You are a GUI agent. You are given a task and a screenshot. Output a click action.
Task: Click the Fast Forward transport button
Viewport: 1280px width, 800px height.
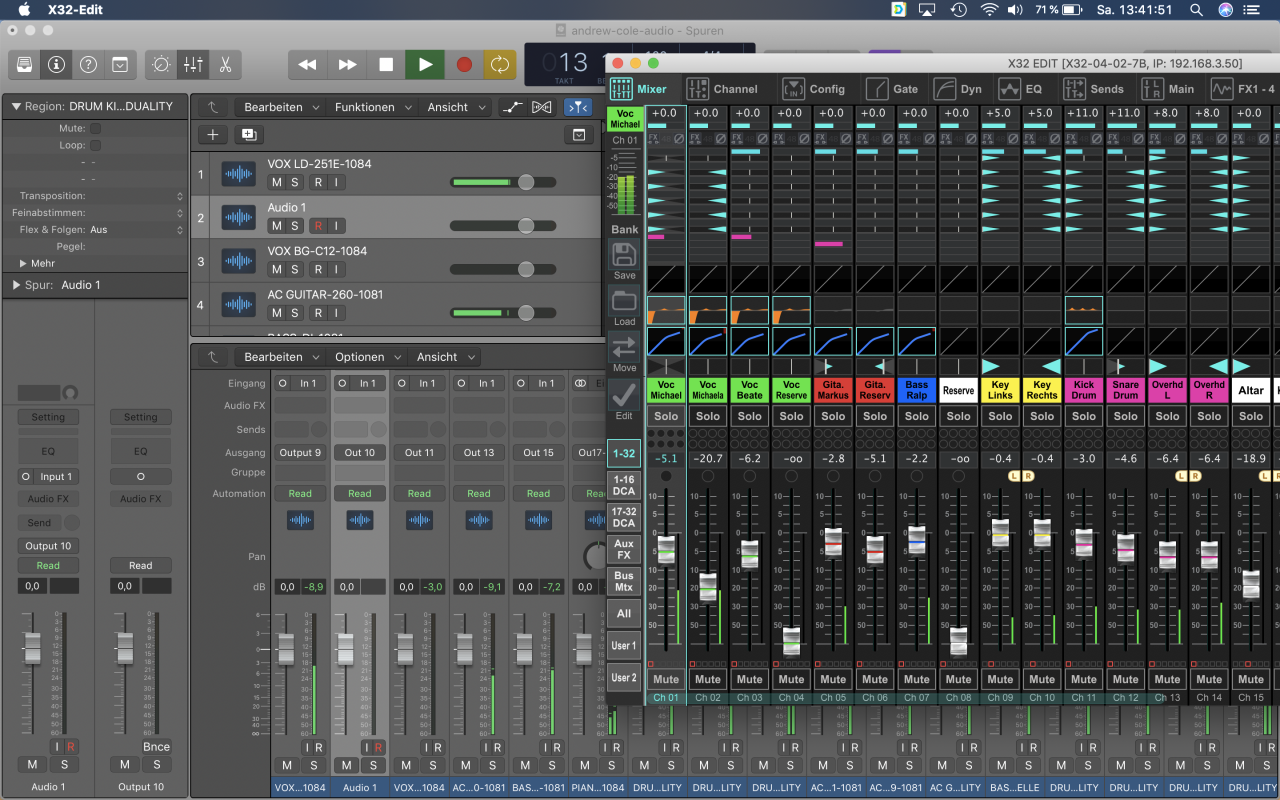(347, 64)
